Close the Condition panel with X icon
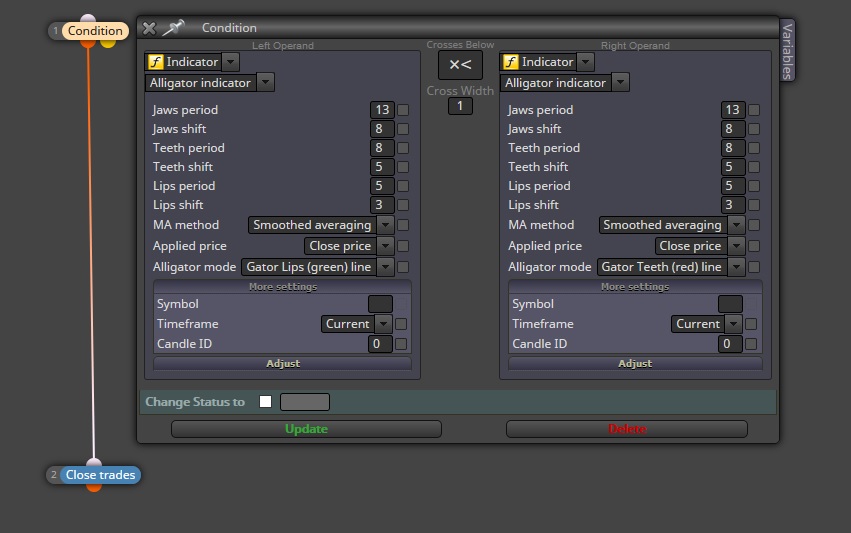The image size is (851, 533). click(149, 28)
